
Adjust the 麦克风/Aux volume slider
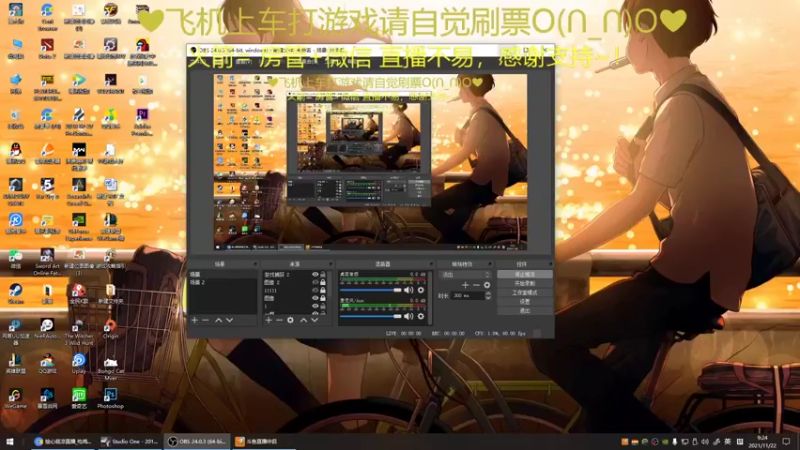point(371,316)
